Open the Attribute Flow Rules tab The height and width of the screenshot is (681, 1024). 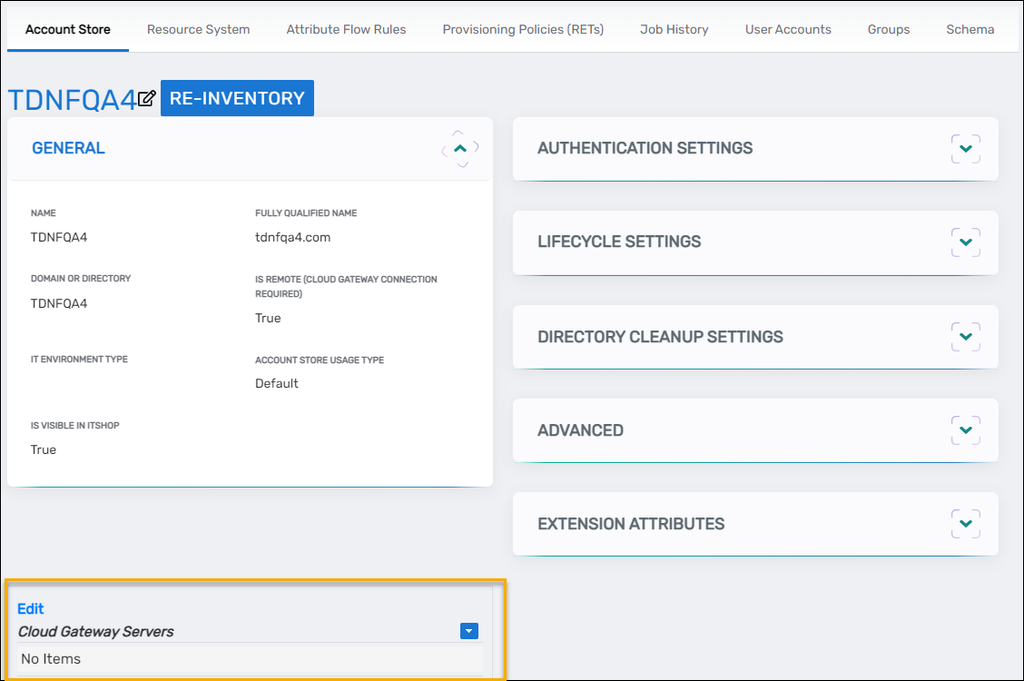pyautogui.click(x=346, y=29)
